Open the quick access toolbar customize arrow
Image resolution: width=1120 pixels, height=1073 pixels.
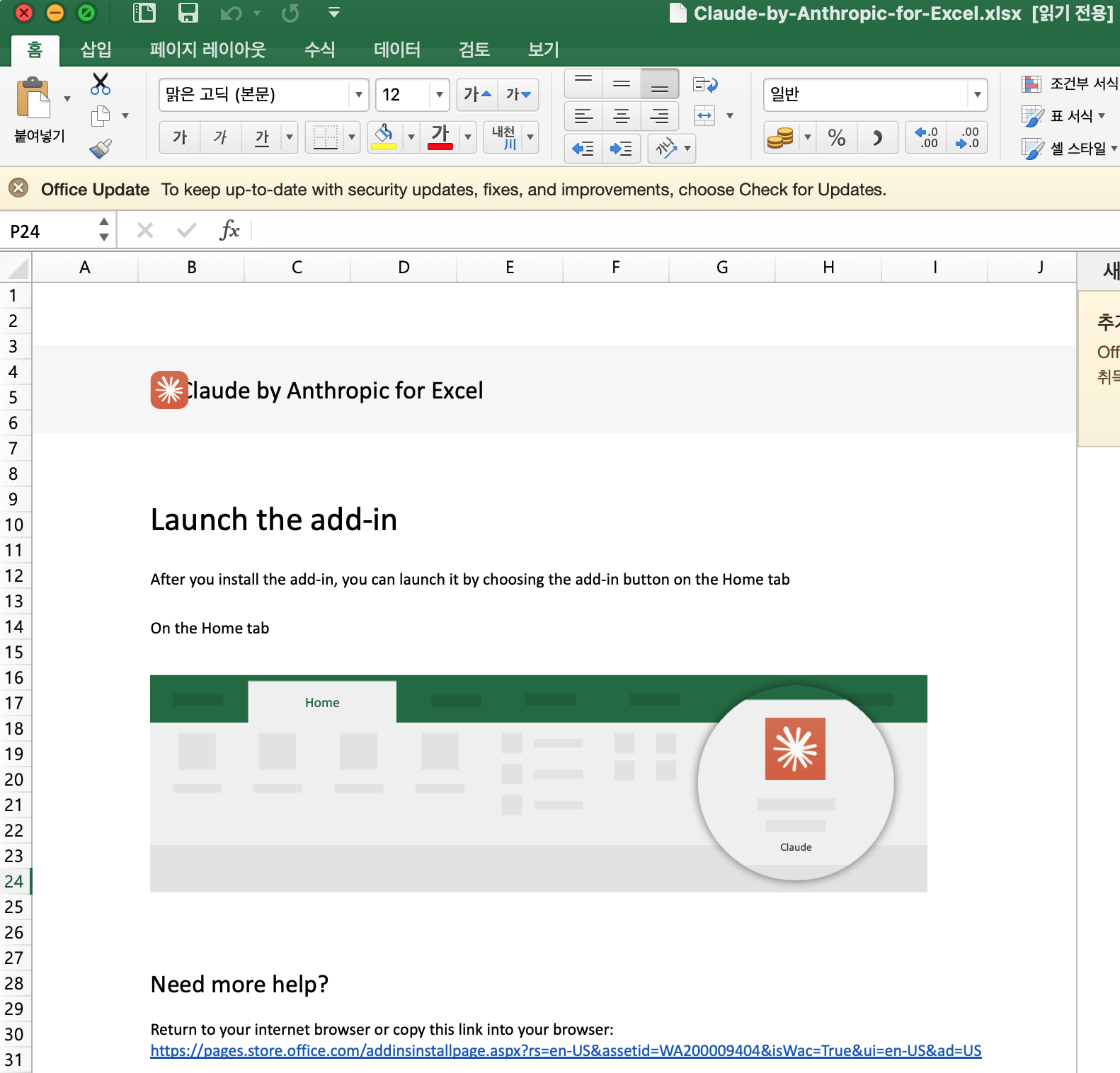pos(334,13)
